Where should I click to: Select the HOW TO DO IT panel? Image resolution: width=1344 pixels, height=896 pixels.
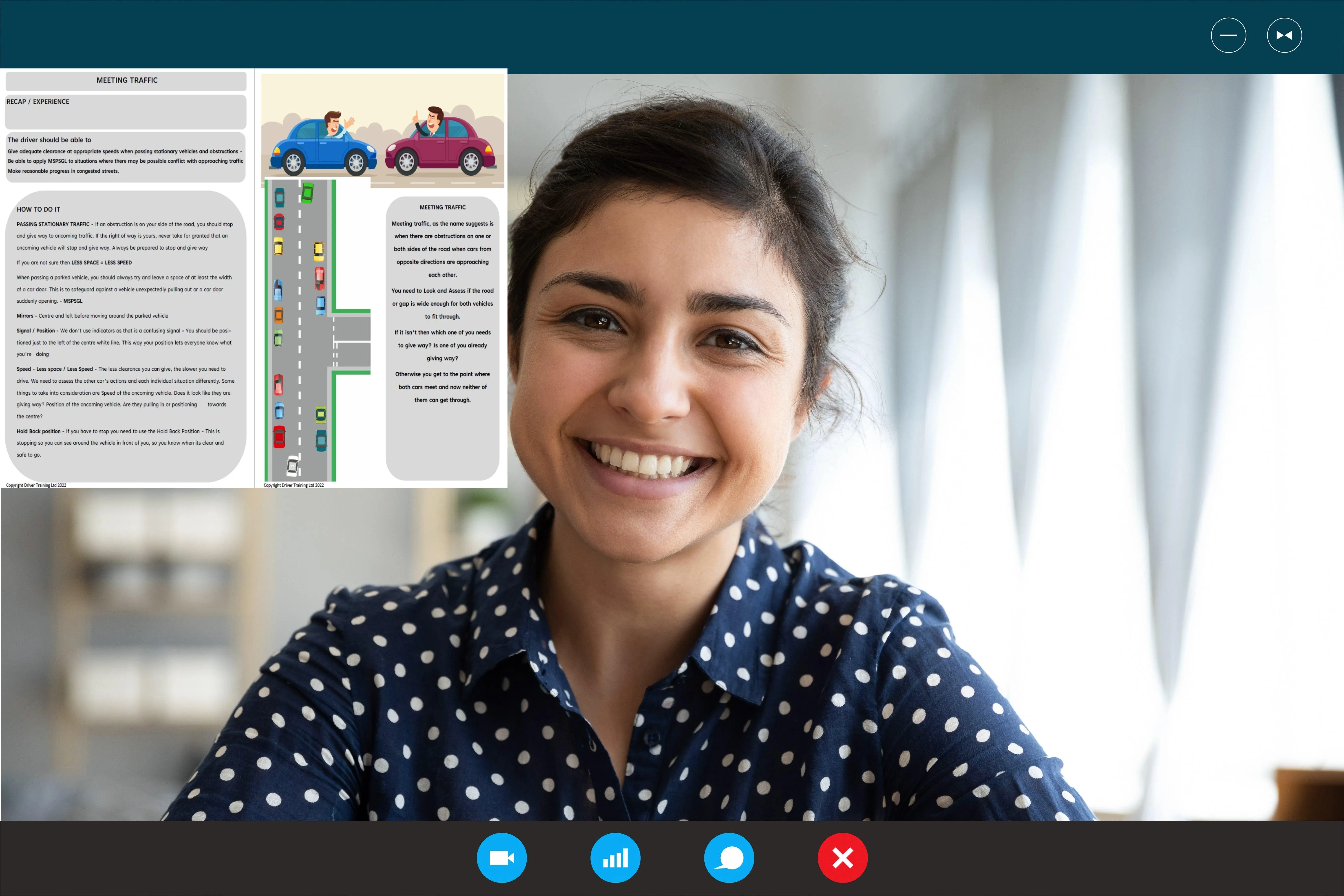point(126,336)
